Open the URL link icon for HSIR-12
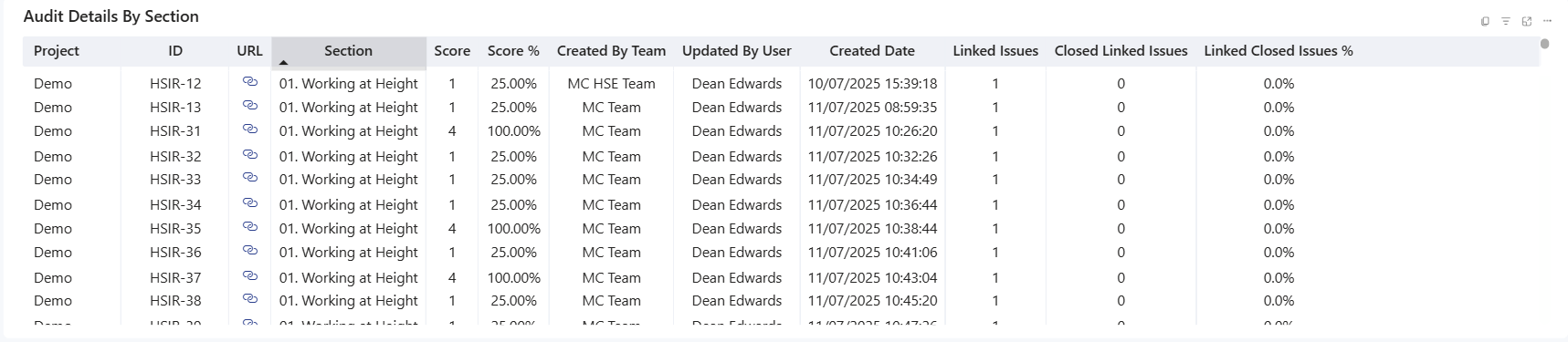The height and width of the screenshot is (342, 1568). [249, 82]
